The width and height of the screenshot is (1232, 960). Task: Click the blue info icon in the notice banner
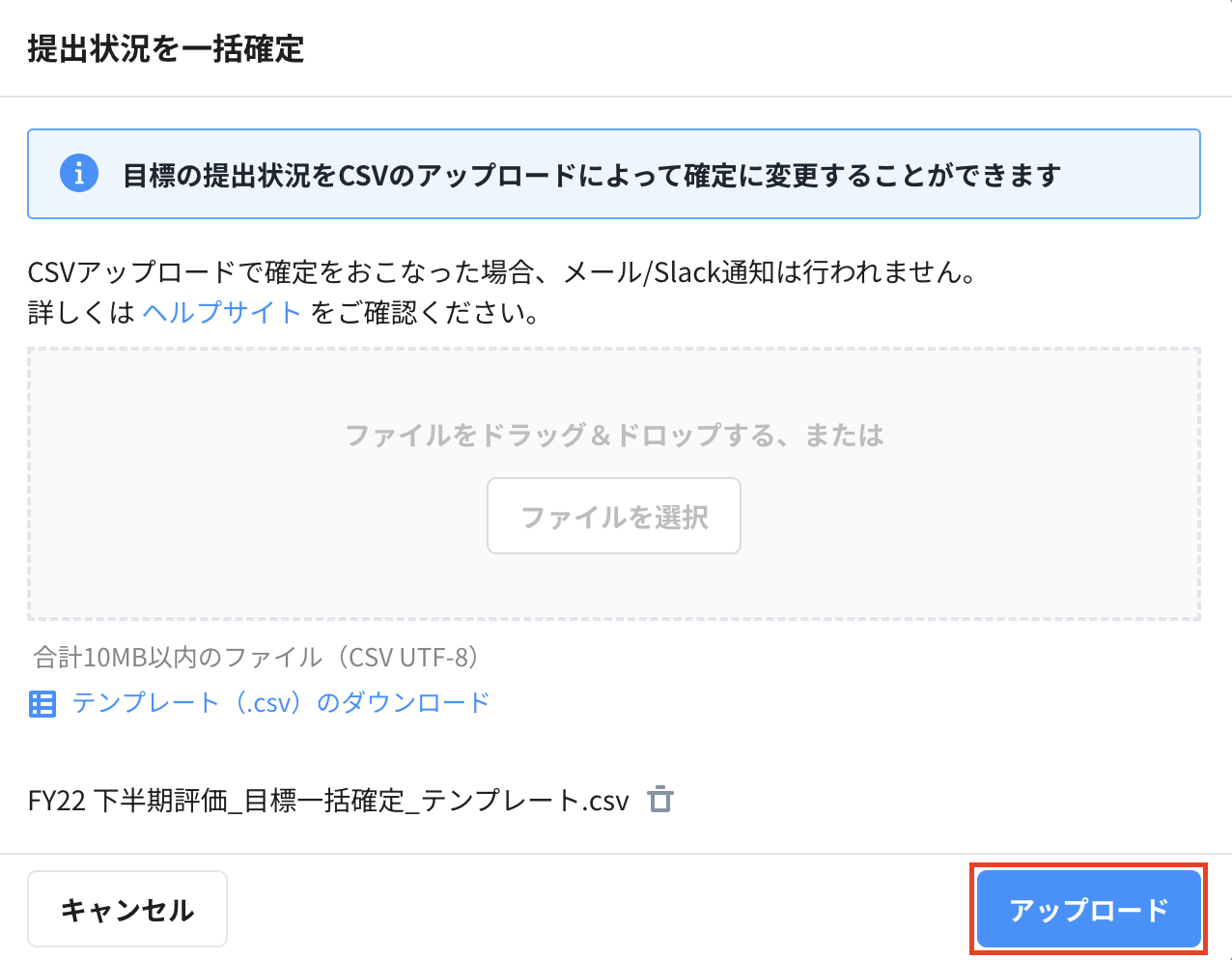[79, 174]
